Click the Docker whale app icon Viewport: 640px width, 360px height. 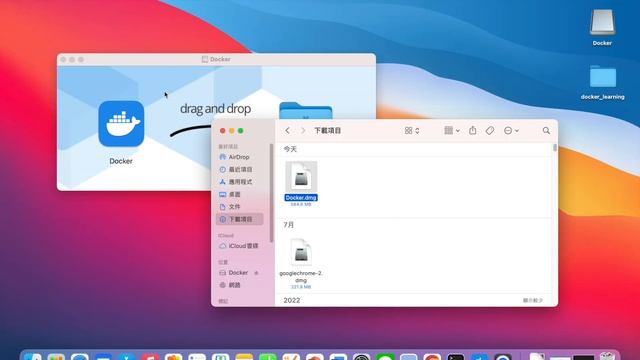[x=121, y=124]
